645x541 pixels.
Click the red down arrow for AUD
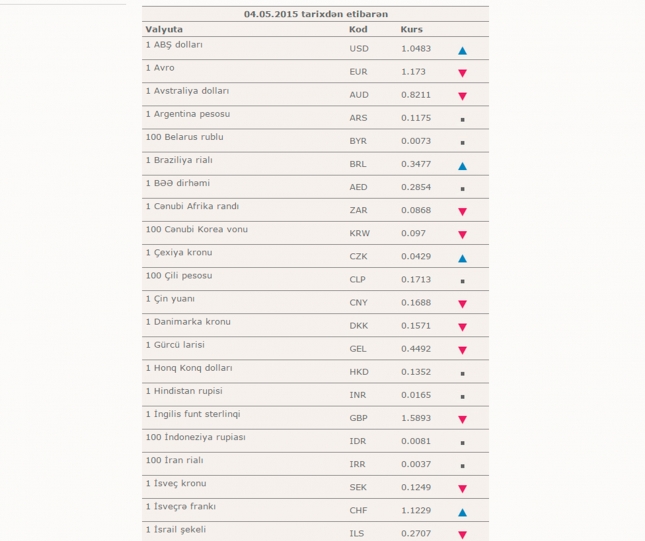pos(462,96)
